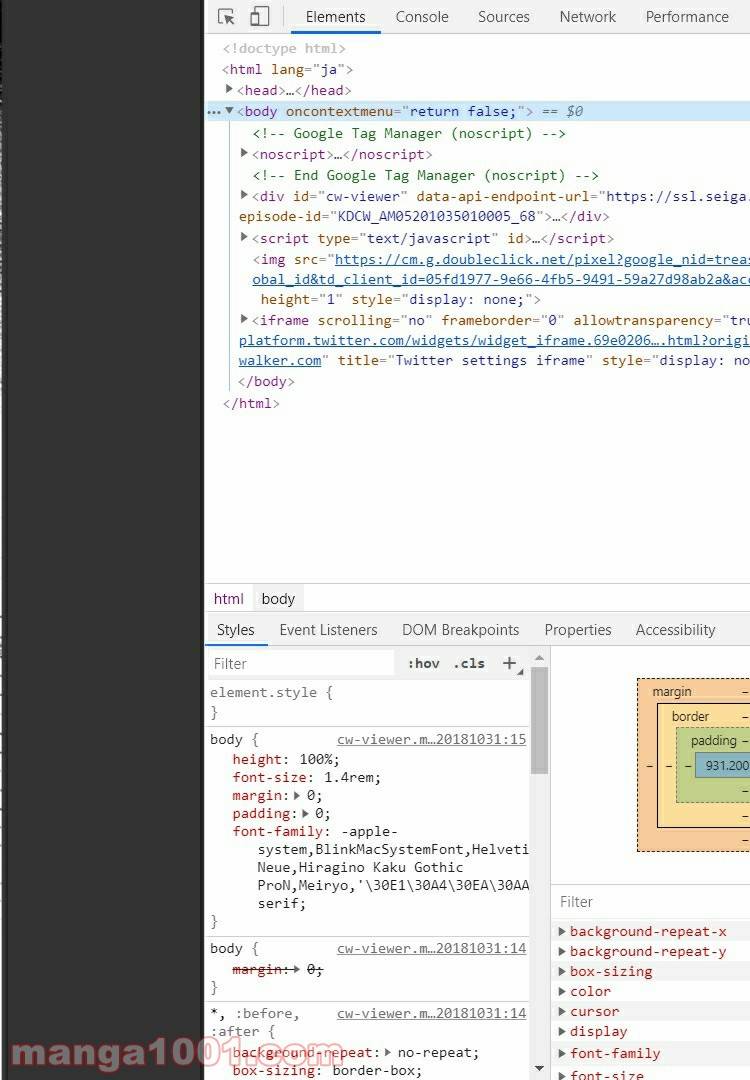Screen dimensions: 750x1080
Task: Click the styles Filter input field
Action: click(x=300, y=663)
